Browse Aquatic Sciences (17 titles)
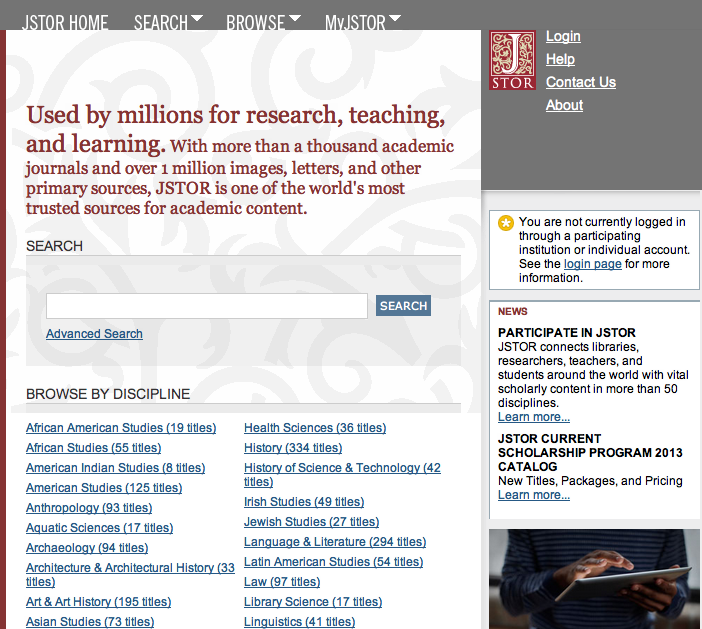Image resolution: width=702 pixels, height=629 pixels. 99,528
